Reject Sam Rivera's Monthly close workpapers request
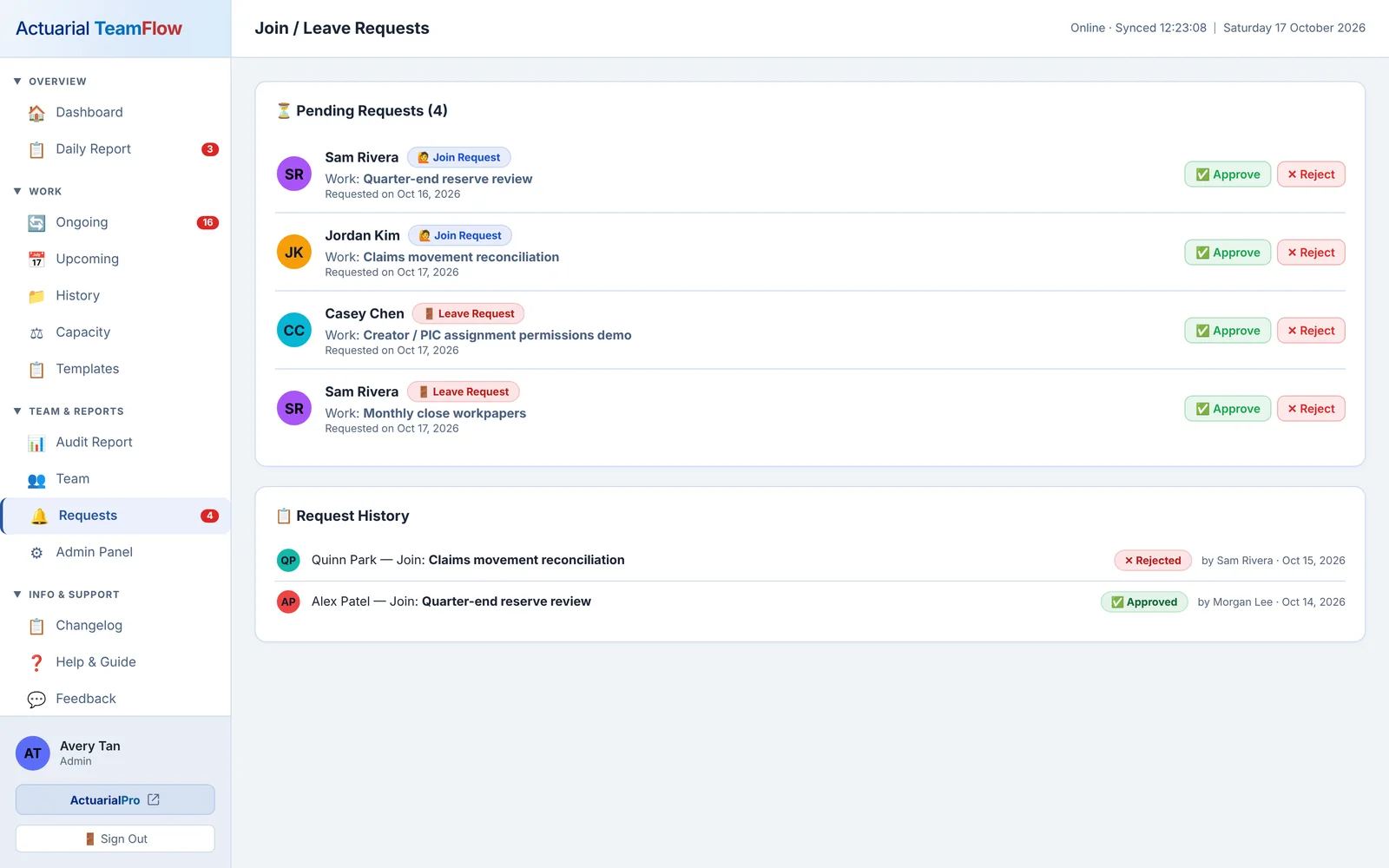 coord(1311,409)
